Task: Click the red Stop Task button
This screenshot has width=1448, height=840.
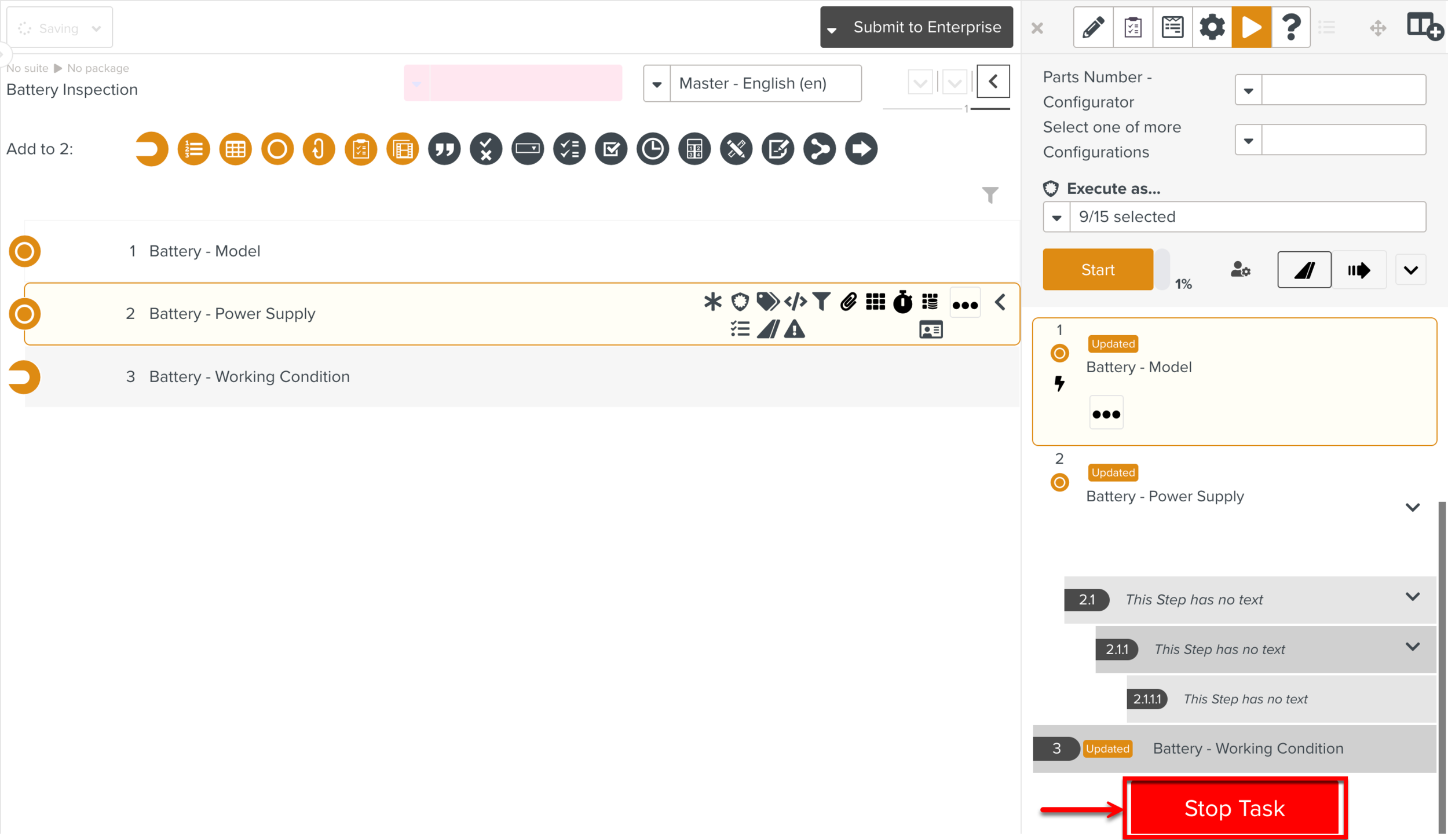Action: [x=1234, y=808]
